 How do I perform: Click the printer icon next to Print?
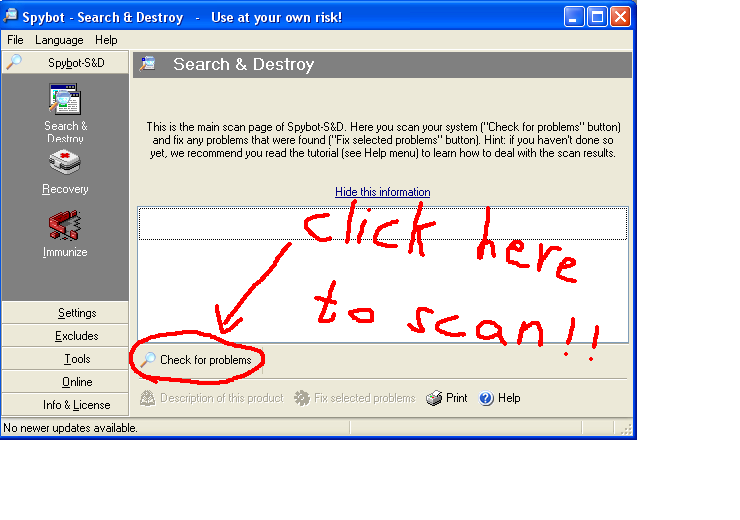pos(434,398)
